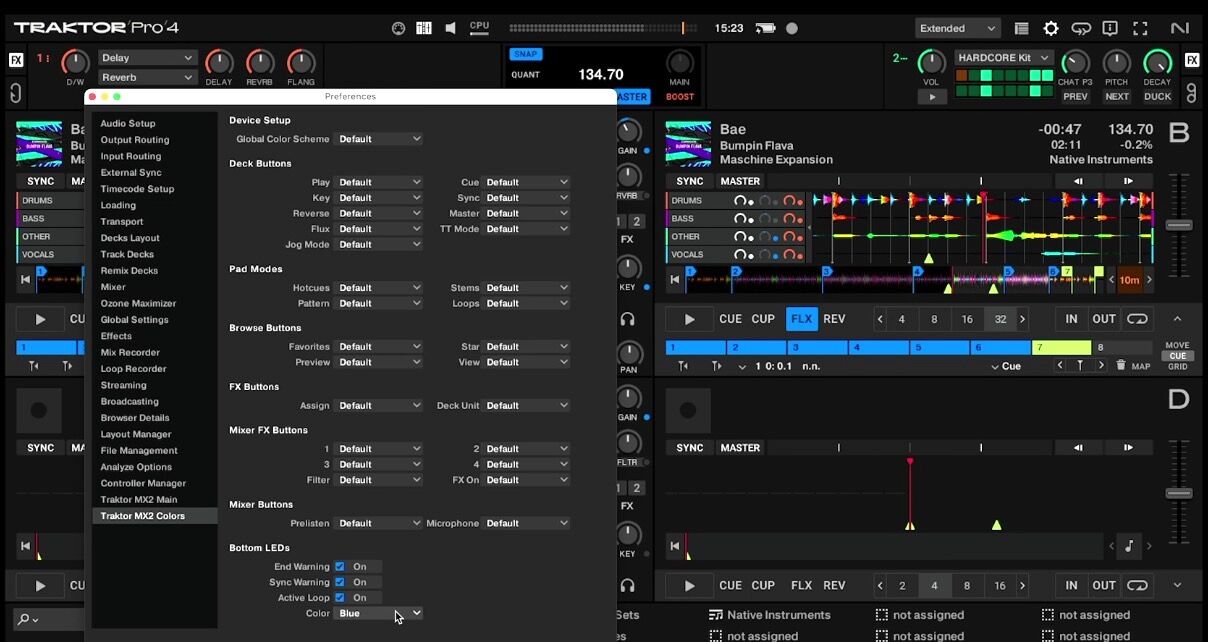Click the left FX unit button
Image resolution: width=1208 pixels, height=642 pixels.
16,60
